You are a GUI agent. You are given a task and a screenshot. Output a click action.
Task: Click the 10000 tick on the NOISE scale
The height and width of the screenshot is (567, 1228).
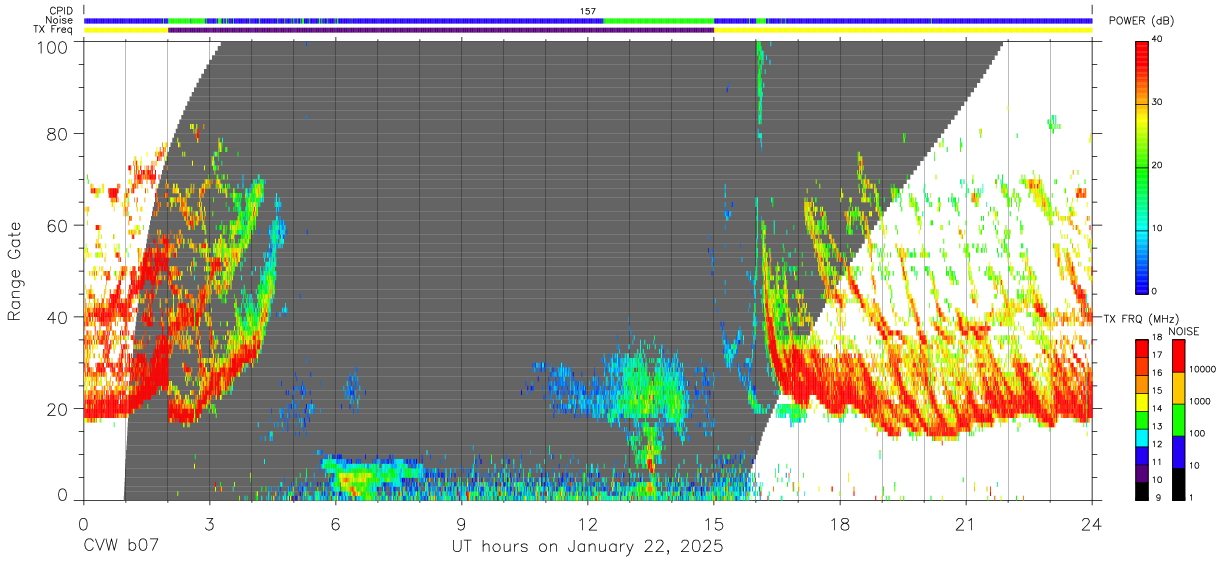(1204, 369)
